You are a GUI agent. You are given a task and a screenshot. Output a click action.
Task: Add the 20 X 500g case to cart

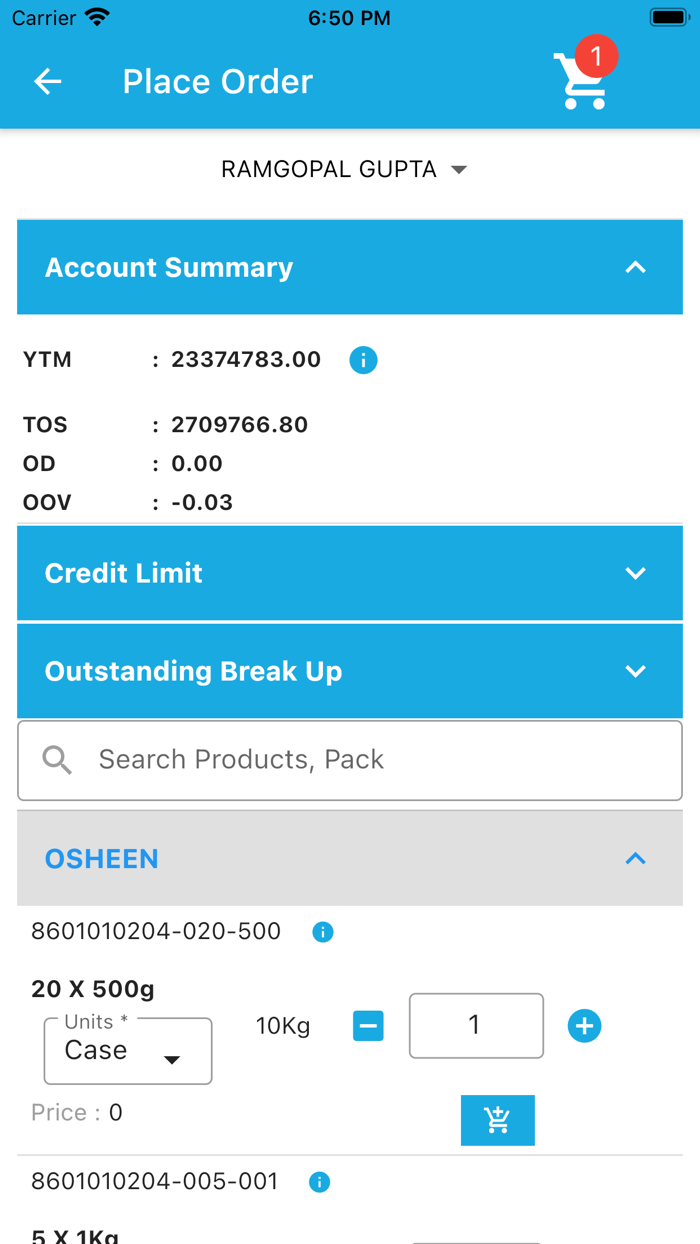pos(497,1120)
